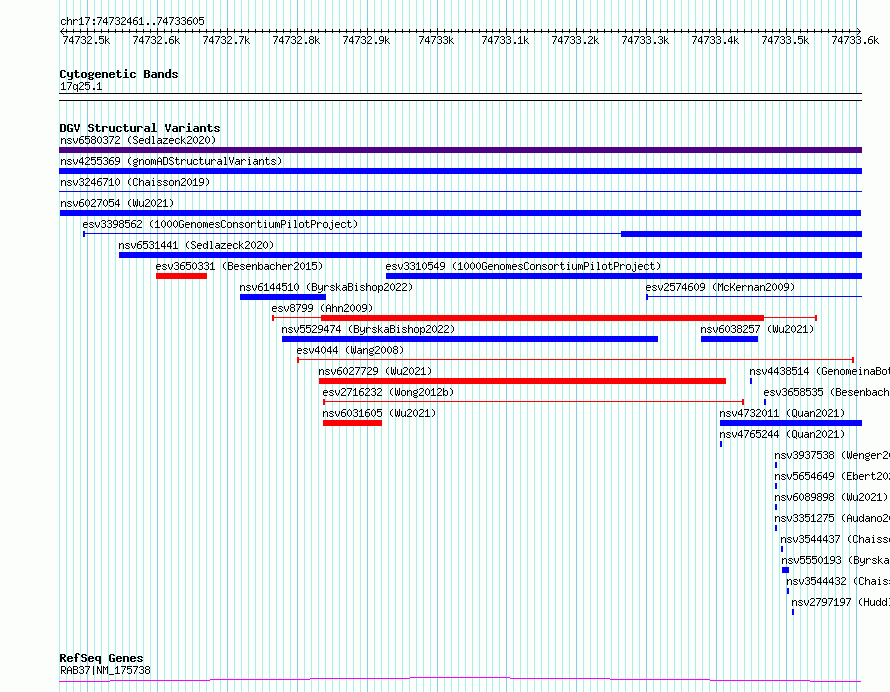The width and height of the screenshot is (890, 692).
Task: Click esv3650331 (Besenbacher2015) label
Action: 239,266
